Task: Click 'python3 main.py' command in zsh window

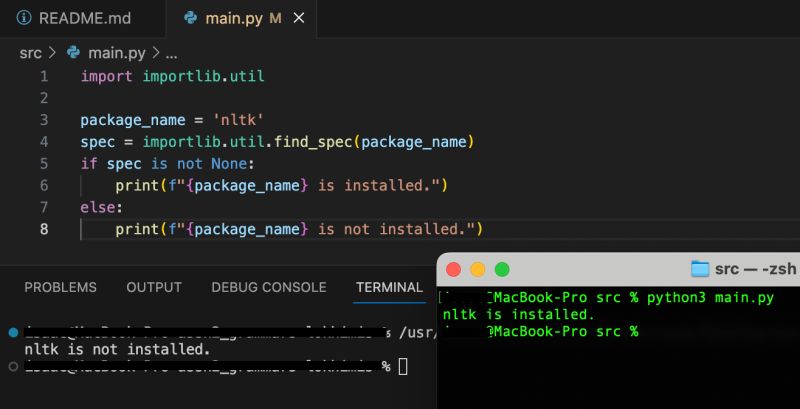Action: 710,298
